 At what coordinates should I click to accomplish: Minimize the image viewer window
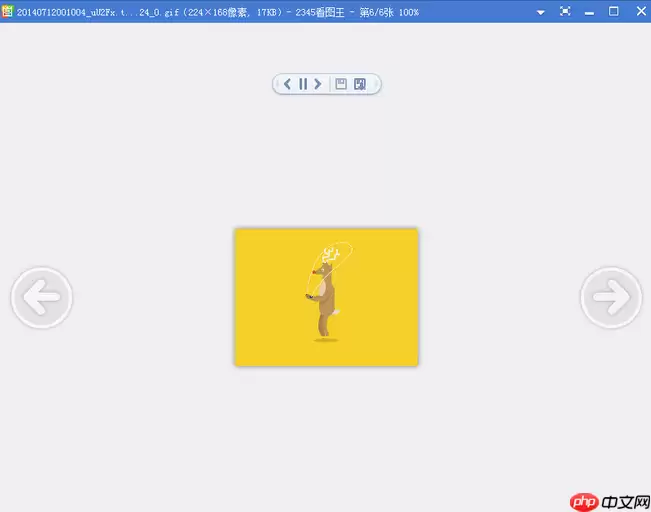click(589, 12)
